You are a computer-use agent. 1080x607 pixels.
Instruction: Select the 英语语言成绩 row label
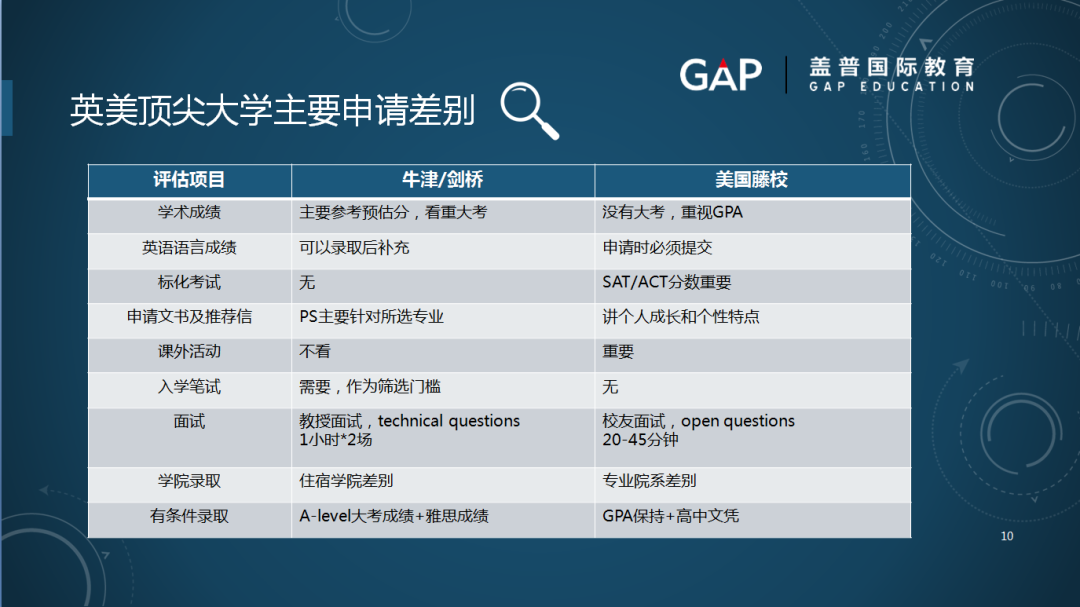point(189,248)
